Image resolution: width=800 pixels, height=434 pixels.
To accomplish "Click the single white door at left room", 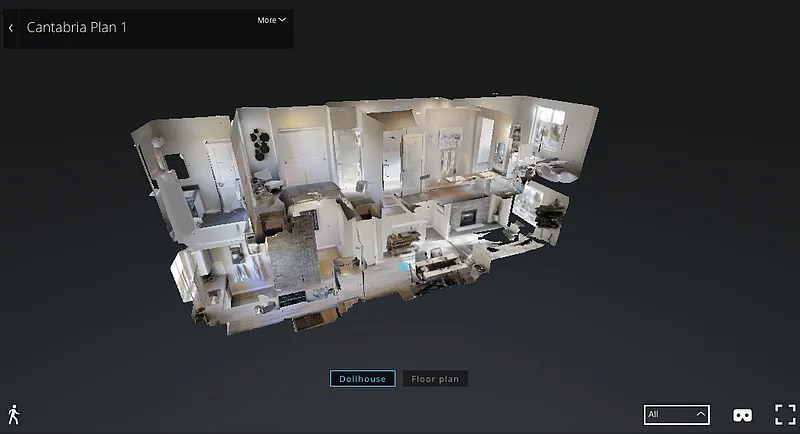I will point(219,170).
